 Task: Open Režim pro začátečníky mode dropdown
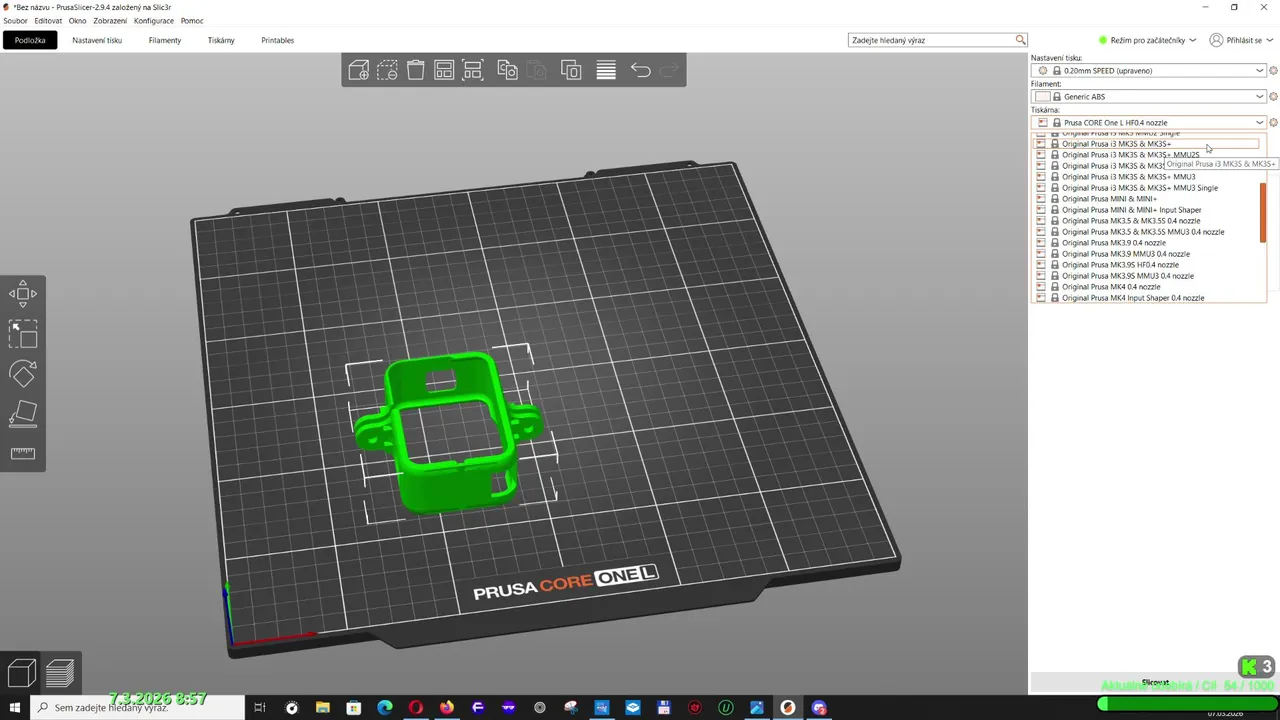tap(1146, 40)
